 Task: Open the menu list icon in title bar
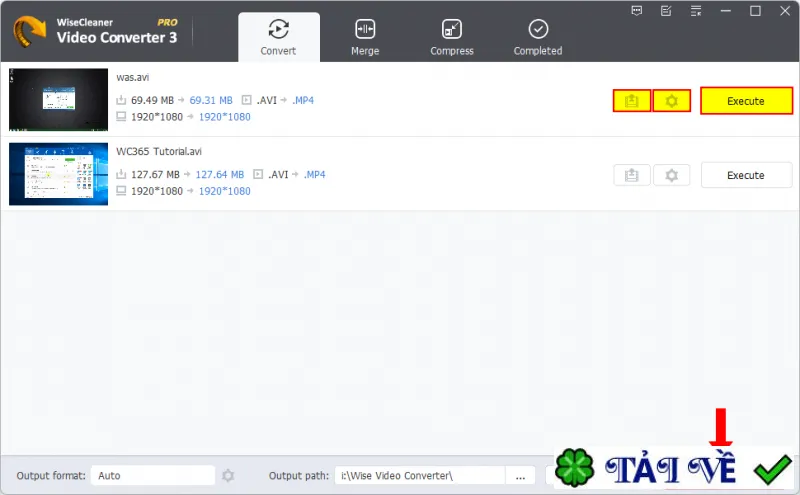pos(696,11)
